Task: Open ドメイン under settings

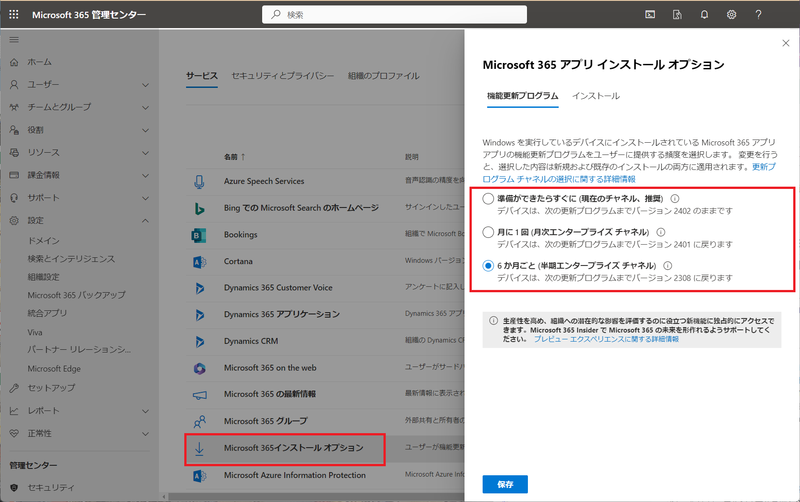Action: tap(43, 241)
